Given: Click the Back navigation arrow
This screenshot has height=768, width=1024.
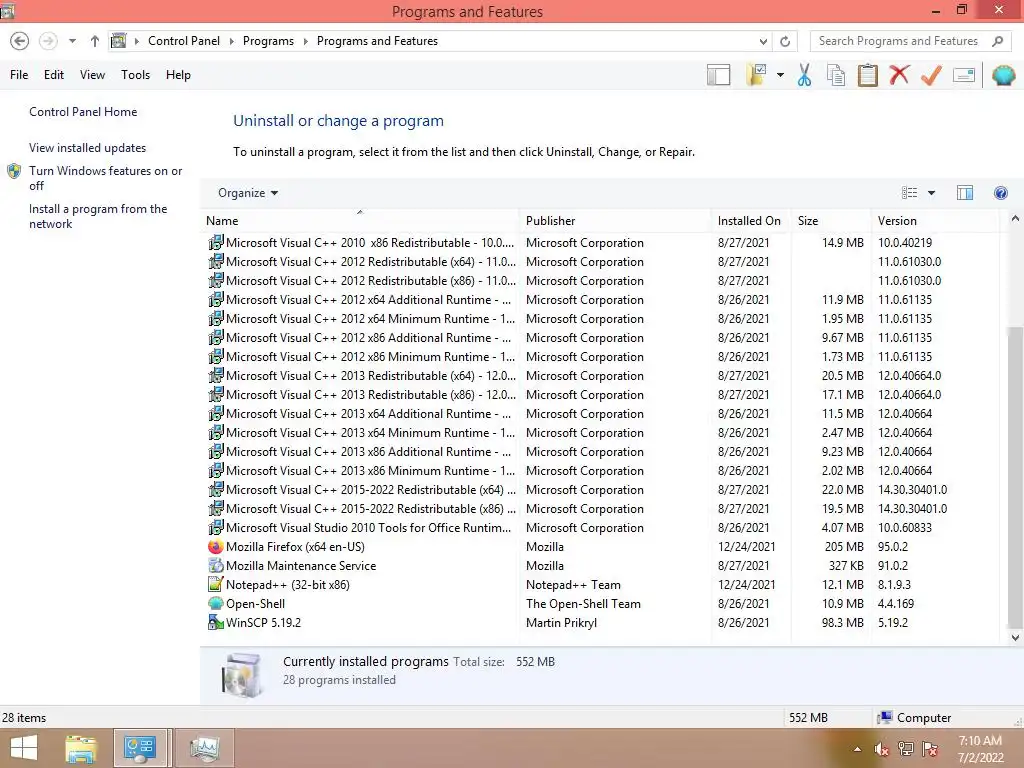Looking at the screenshot, I should tap(20, 41).
